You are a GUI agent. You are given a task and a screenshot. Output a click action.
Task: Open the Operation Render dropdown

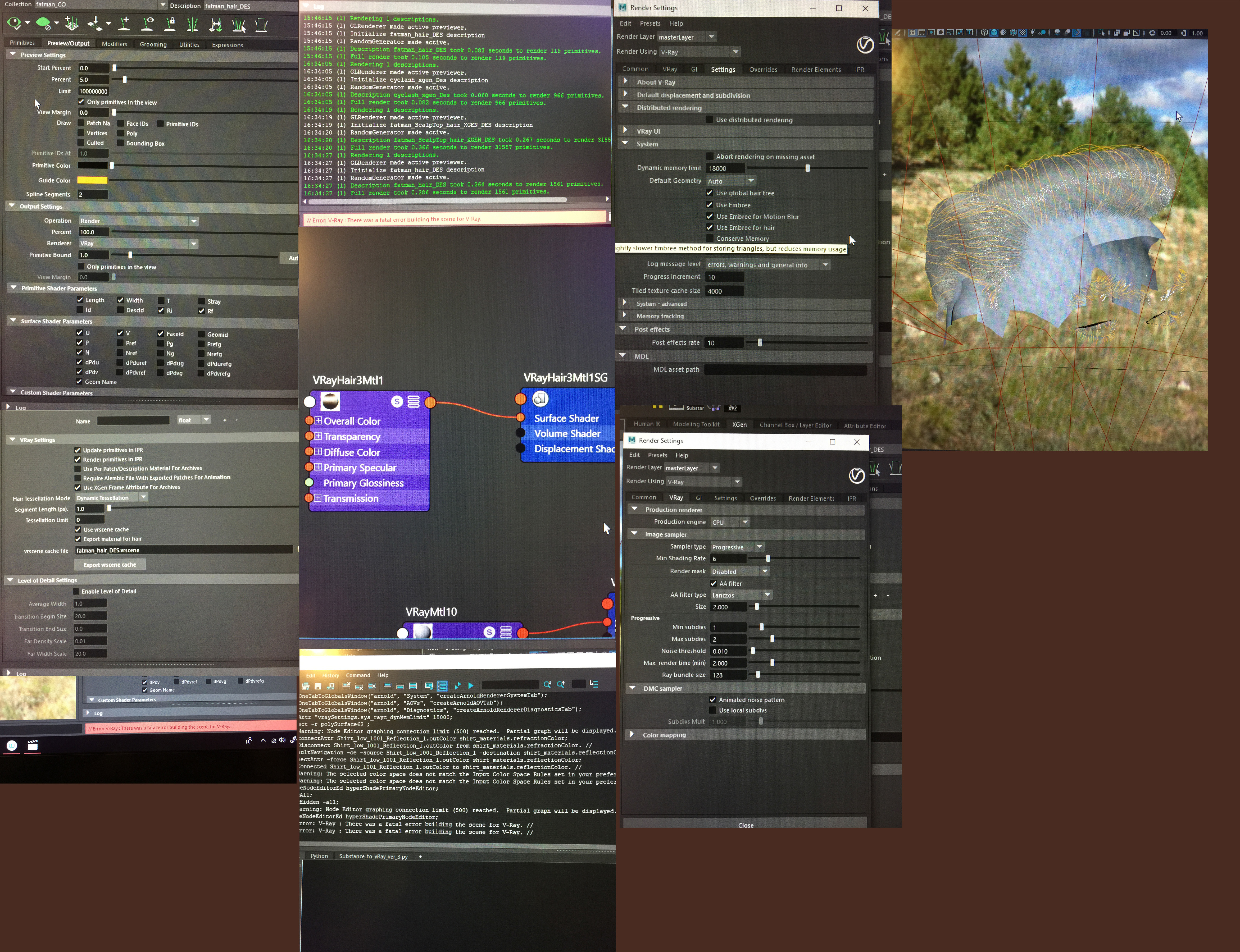138,221
